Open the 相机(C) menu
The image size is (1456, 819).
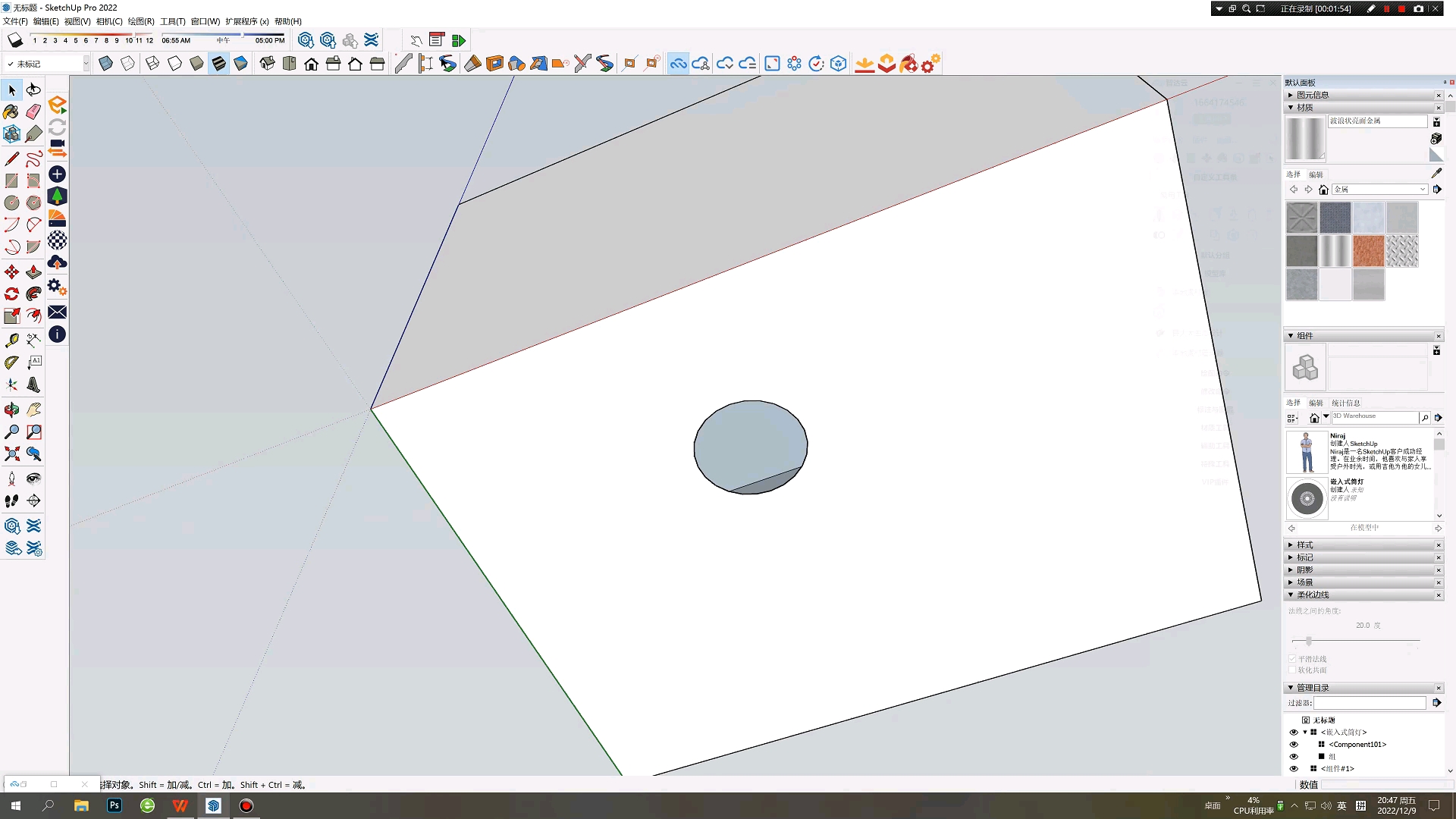point(109,21)
